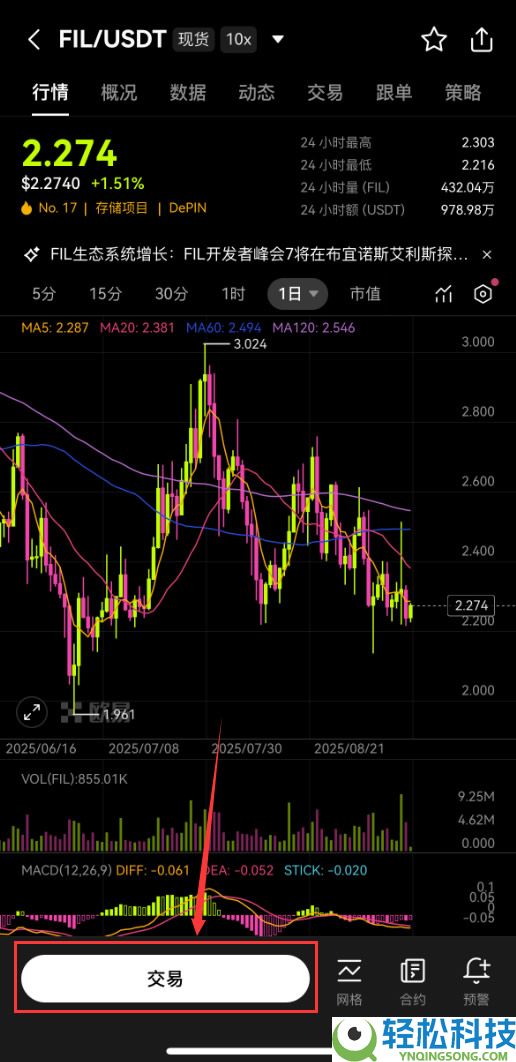Tap the 10x leverage tag
The height and width of the screenshot is (1062, 516).
[x=238, y=40]
